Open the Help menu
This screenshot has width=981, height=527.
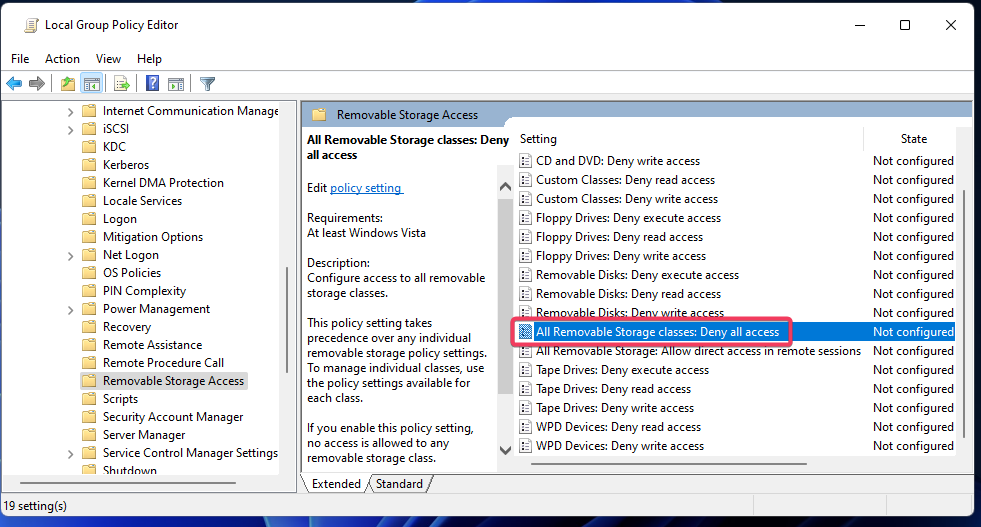[x=149, y=59]
